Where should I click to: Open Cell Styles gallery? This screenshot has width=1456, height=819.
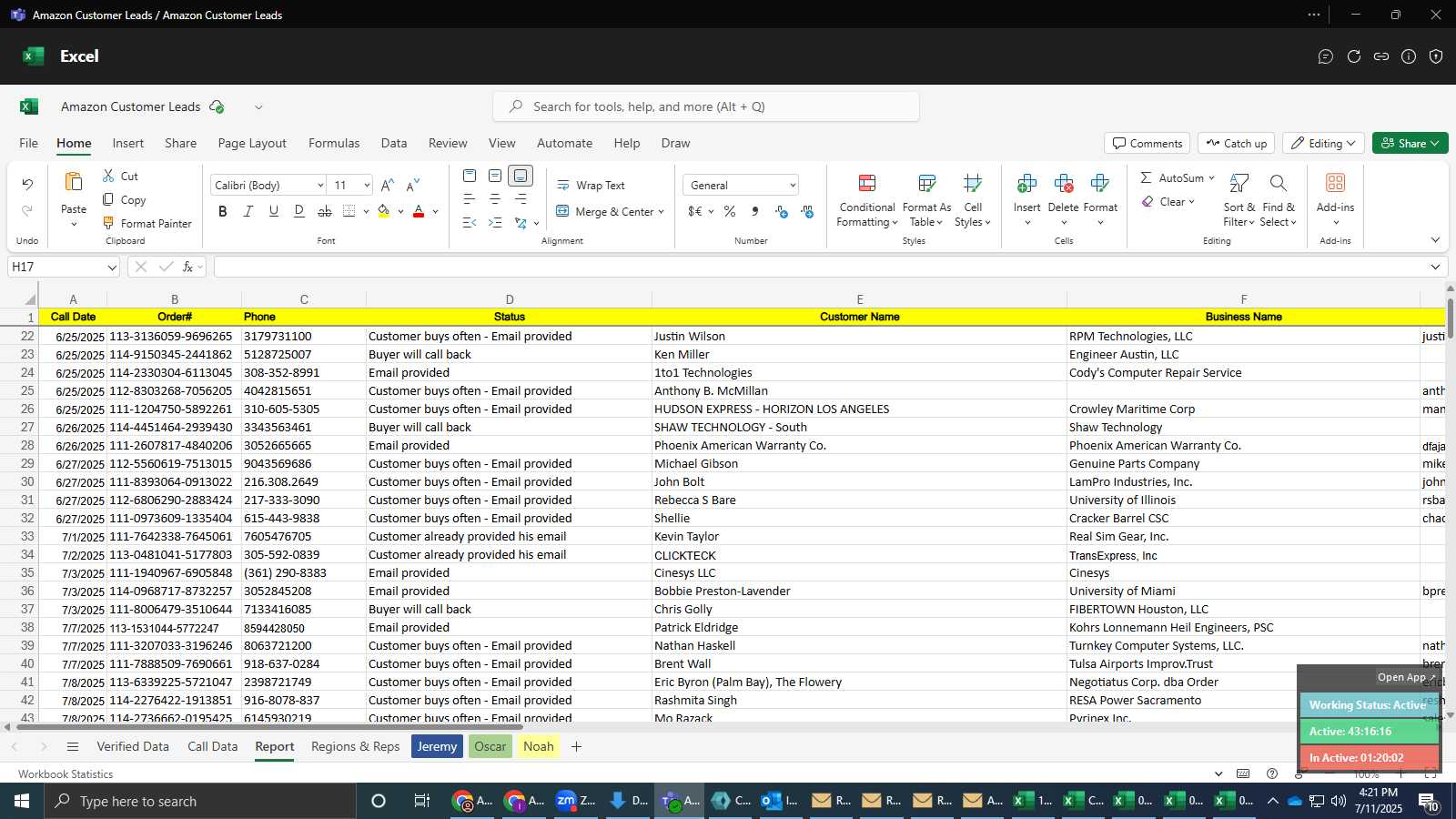973,200
